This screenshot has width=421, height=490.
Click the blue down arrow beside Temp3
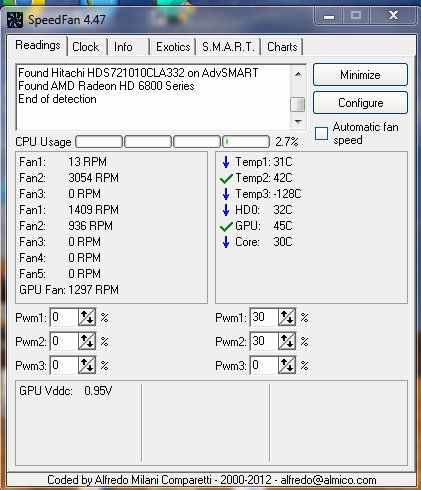tap(226, 194)
